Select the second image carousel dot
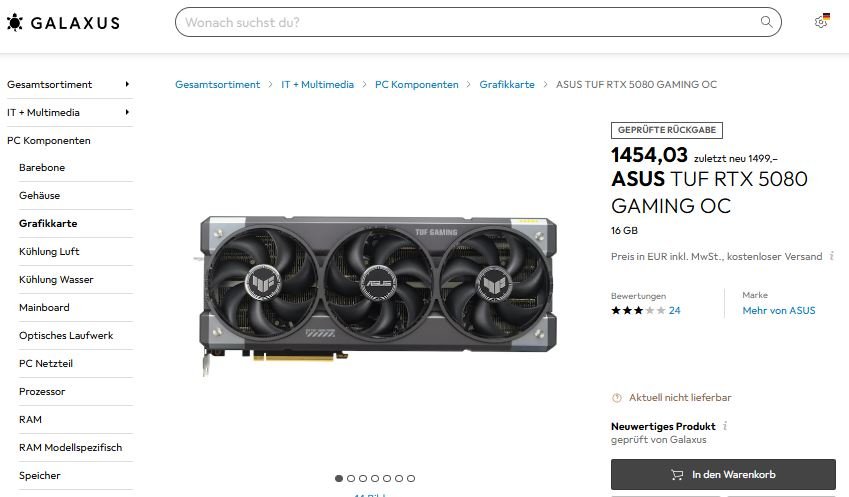Screen dimensions: 849x497 [351, 479]
